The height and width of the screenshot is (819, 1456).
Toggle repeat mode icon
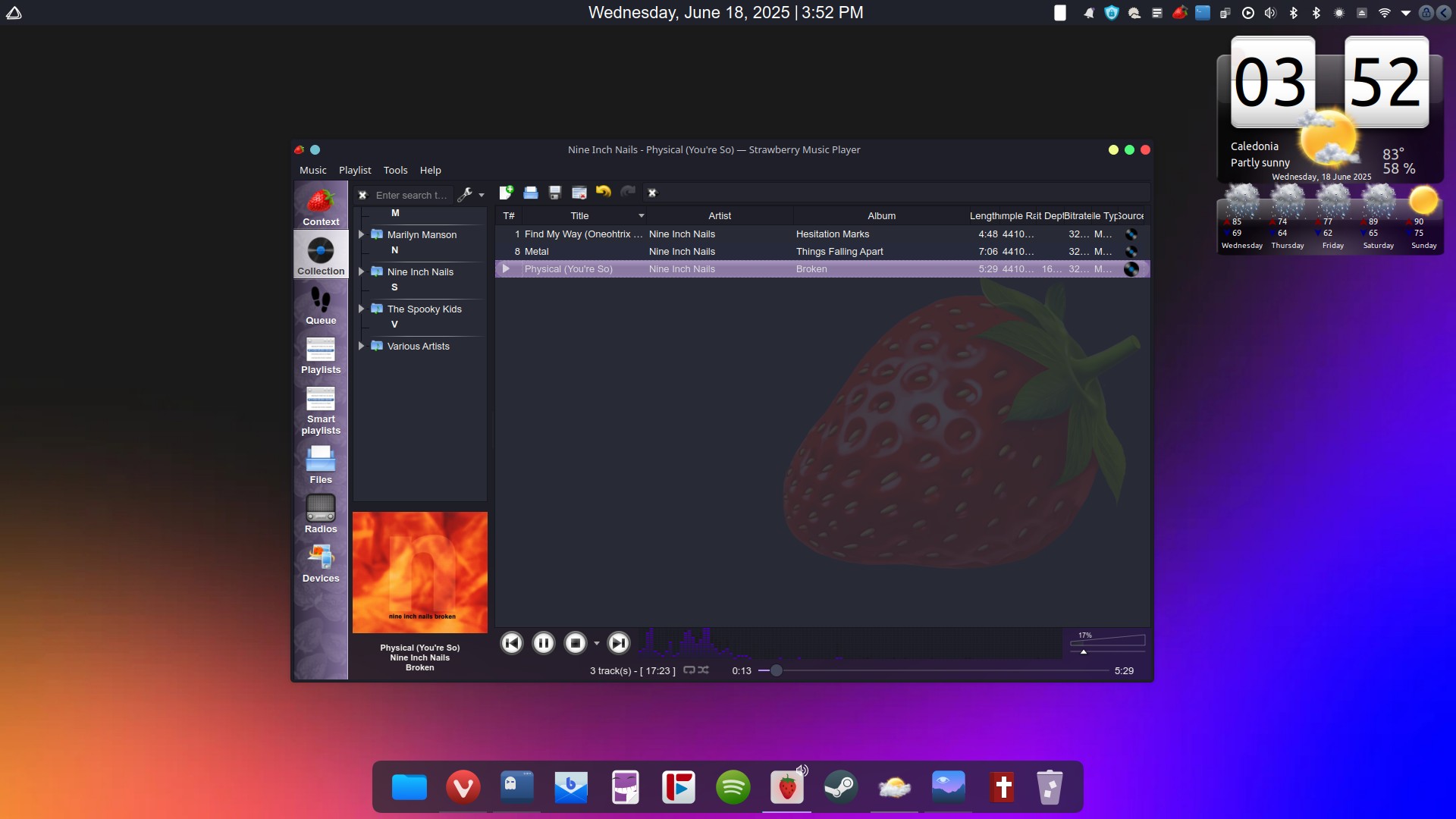pyautogui.click(x=689, y=670)
